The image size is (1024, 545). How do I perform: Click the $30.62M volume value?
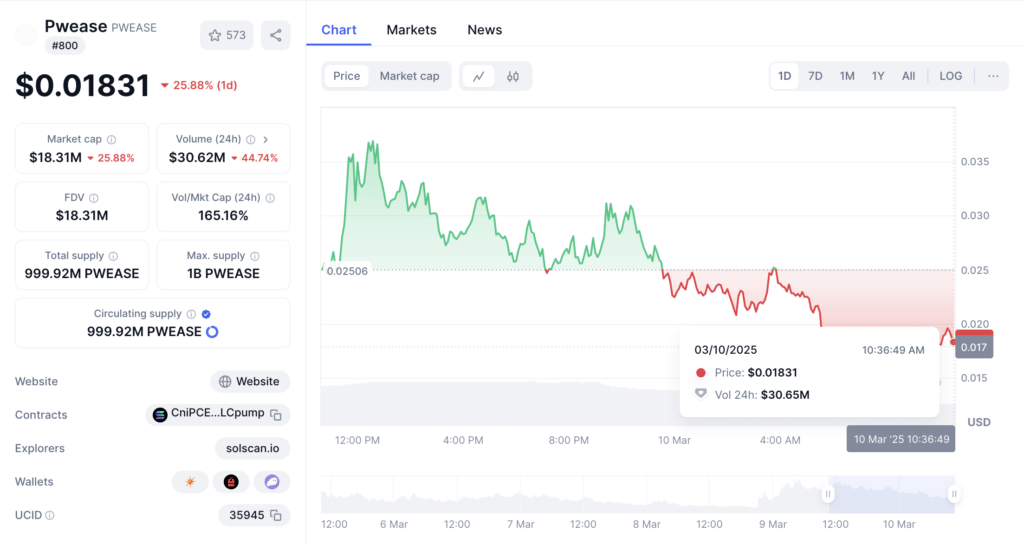(x=197, y=158)
